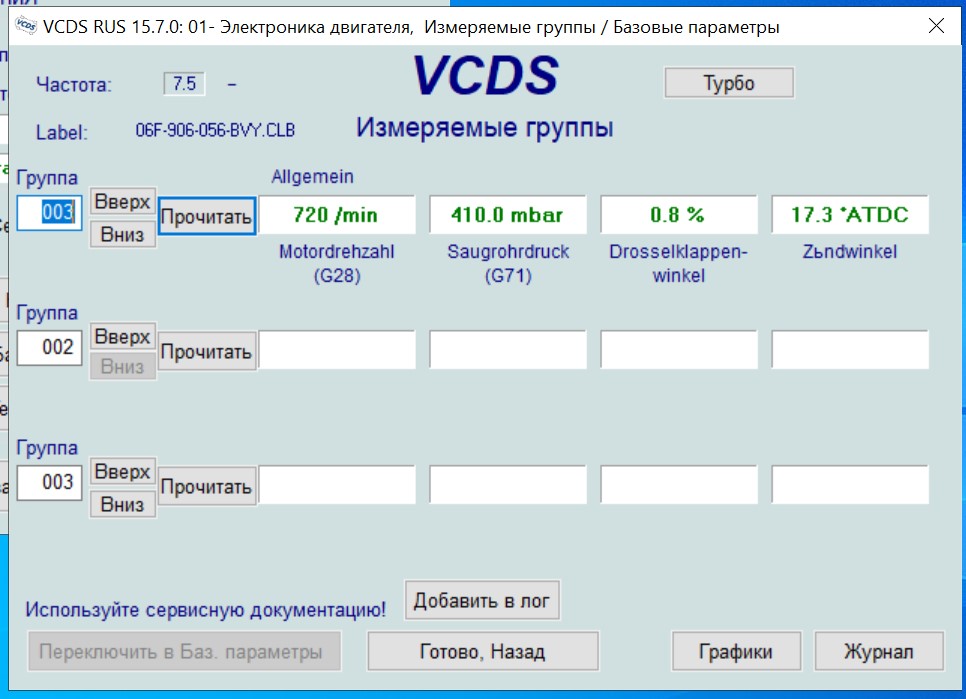Click Прочитать for the bottom group
Screen dimensions: 966x699
(206, 487)
